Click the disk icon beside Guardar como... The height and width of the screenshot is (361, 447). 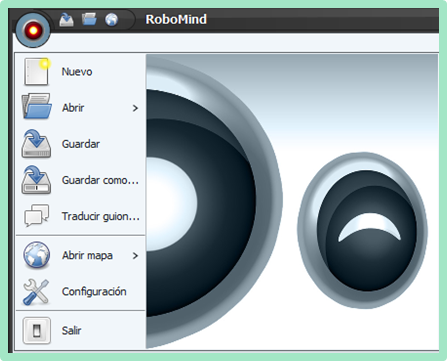tap(36, 180)
